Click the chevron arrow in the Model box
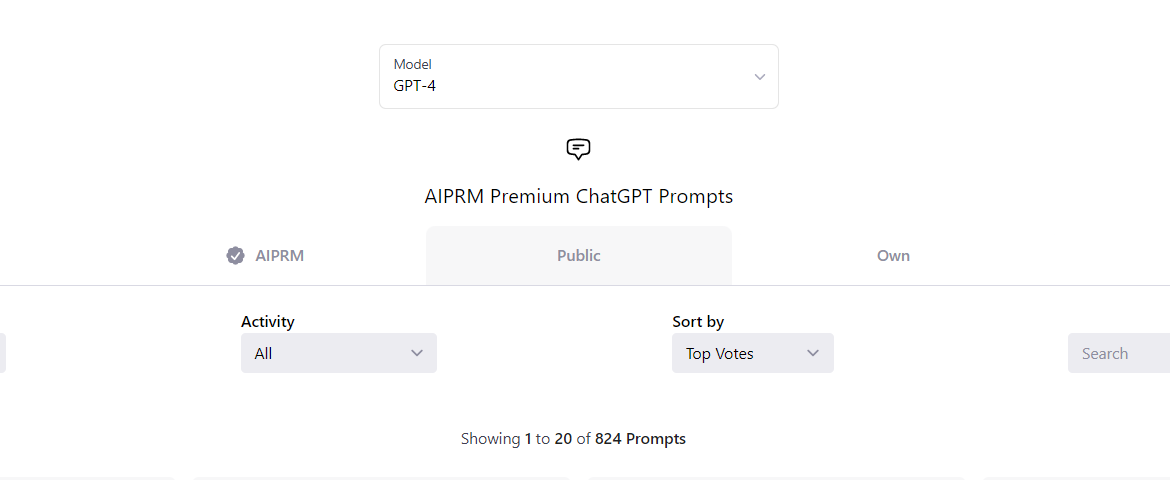The height and width of the screenshot is (480, 1170). click(760, 77)
